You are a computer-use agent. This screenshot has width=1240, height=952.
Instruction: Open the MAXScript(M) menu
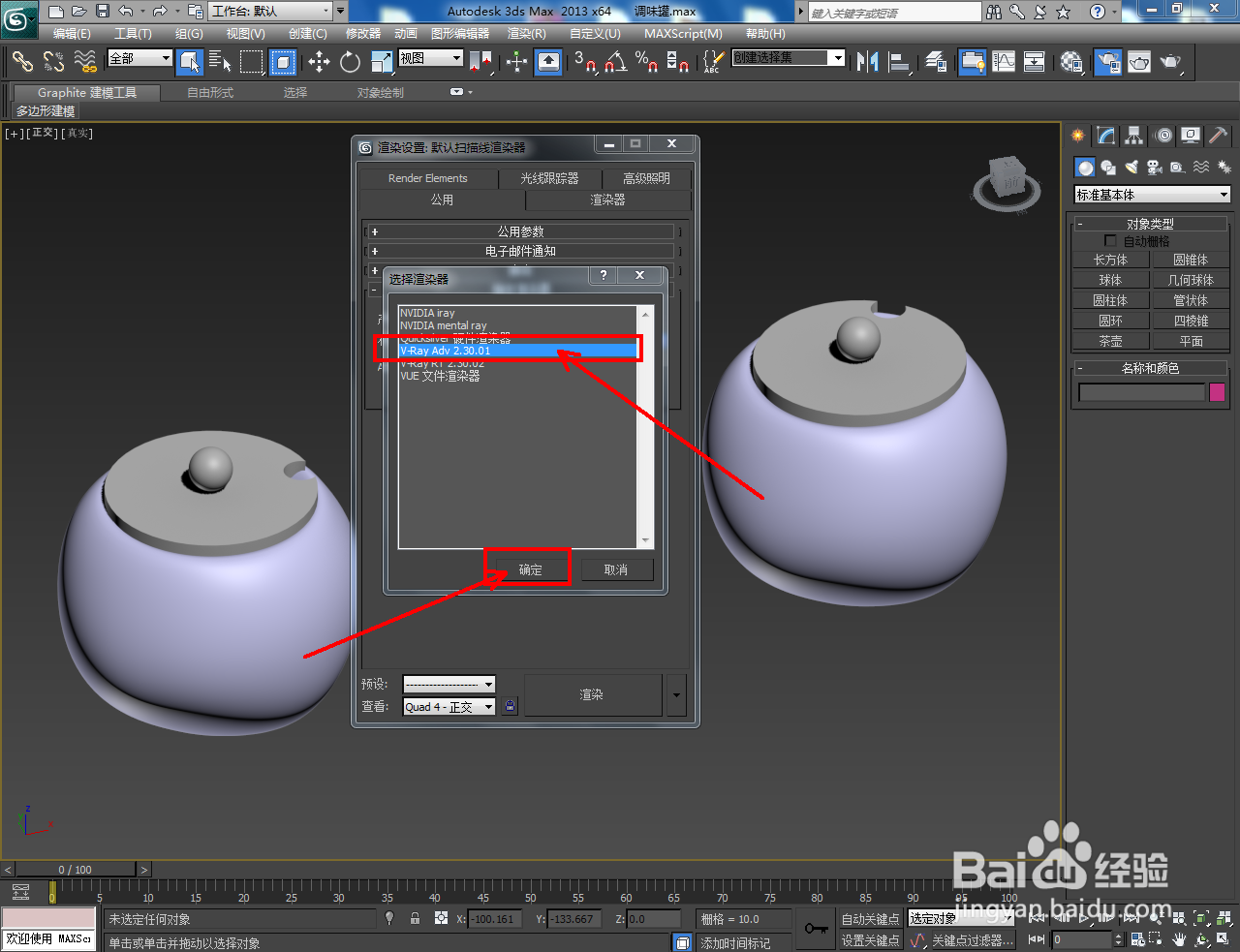(x=684, y=33)
